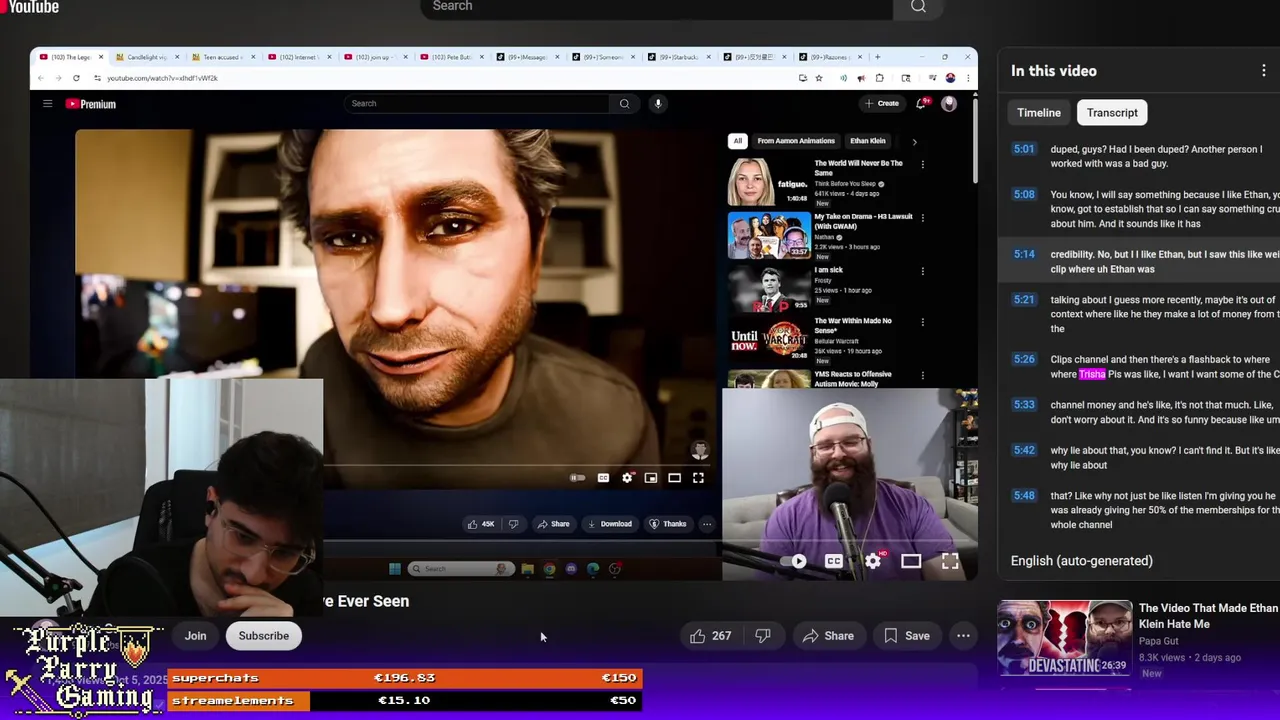Viewport: 1280px width, 720px height.
Task: Click the YouTube Premium logo in embedded browser
Action: tap(91, 104)
